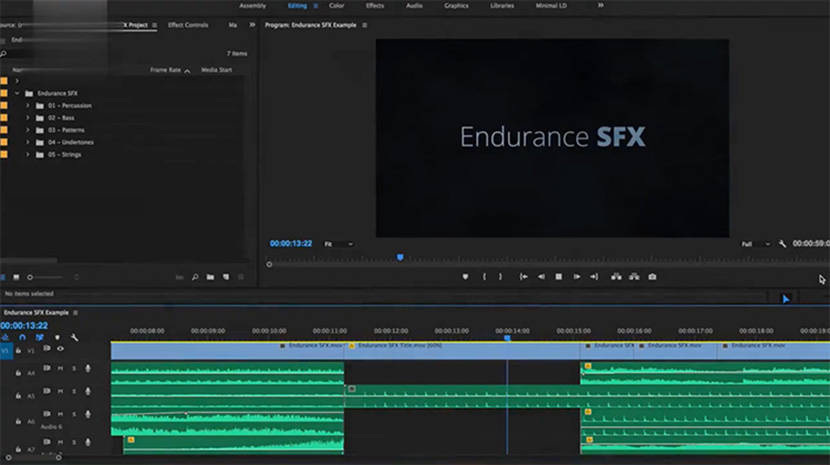Toggle track lock on V1
This screenshot has height=465, width=830.
point(18,350)
